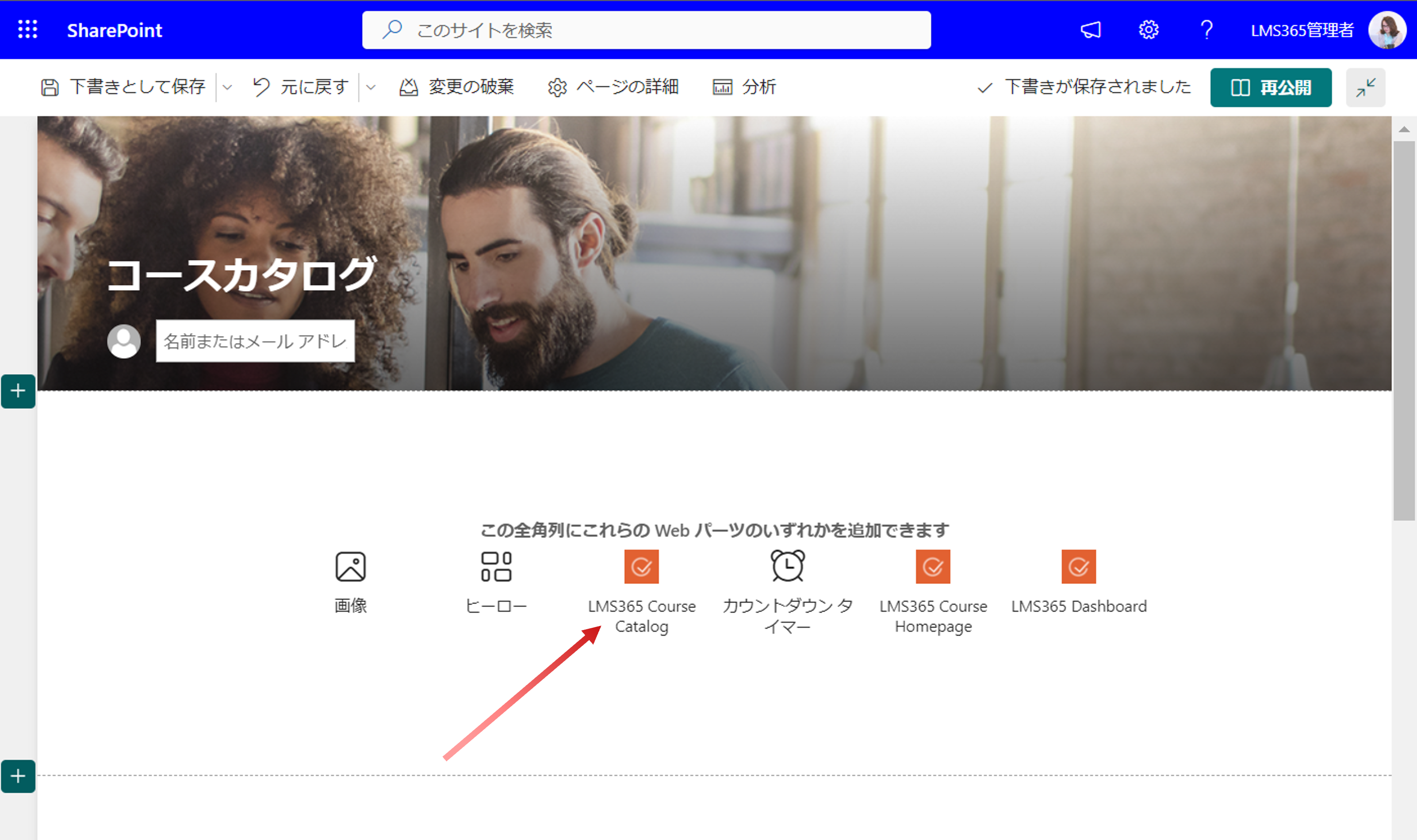Expand the undo dropdown arrow
The image size is (1417, 840).
(x=371, y=87)
